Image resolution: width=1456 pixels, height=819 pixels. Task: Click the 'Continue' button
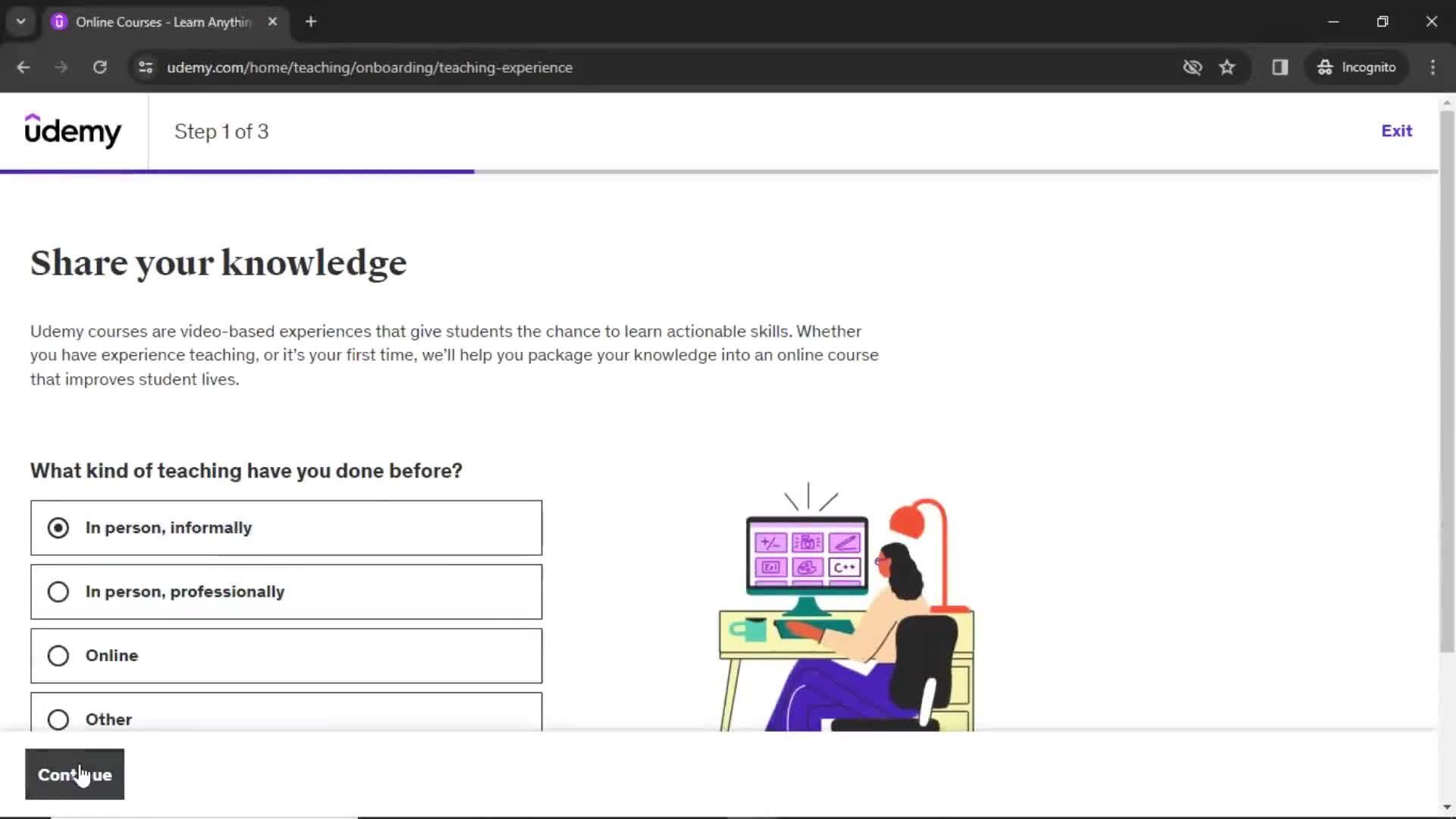[x=75, y=774]
